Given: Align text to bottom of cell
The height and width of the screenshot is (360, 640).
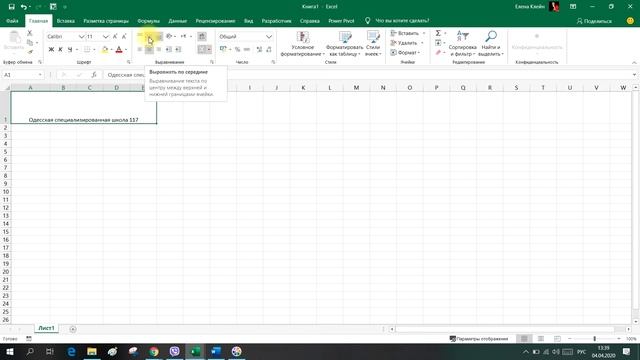Looking at the screenshot, I should (x=159, y=36).
